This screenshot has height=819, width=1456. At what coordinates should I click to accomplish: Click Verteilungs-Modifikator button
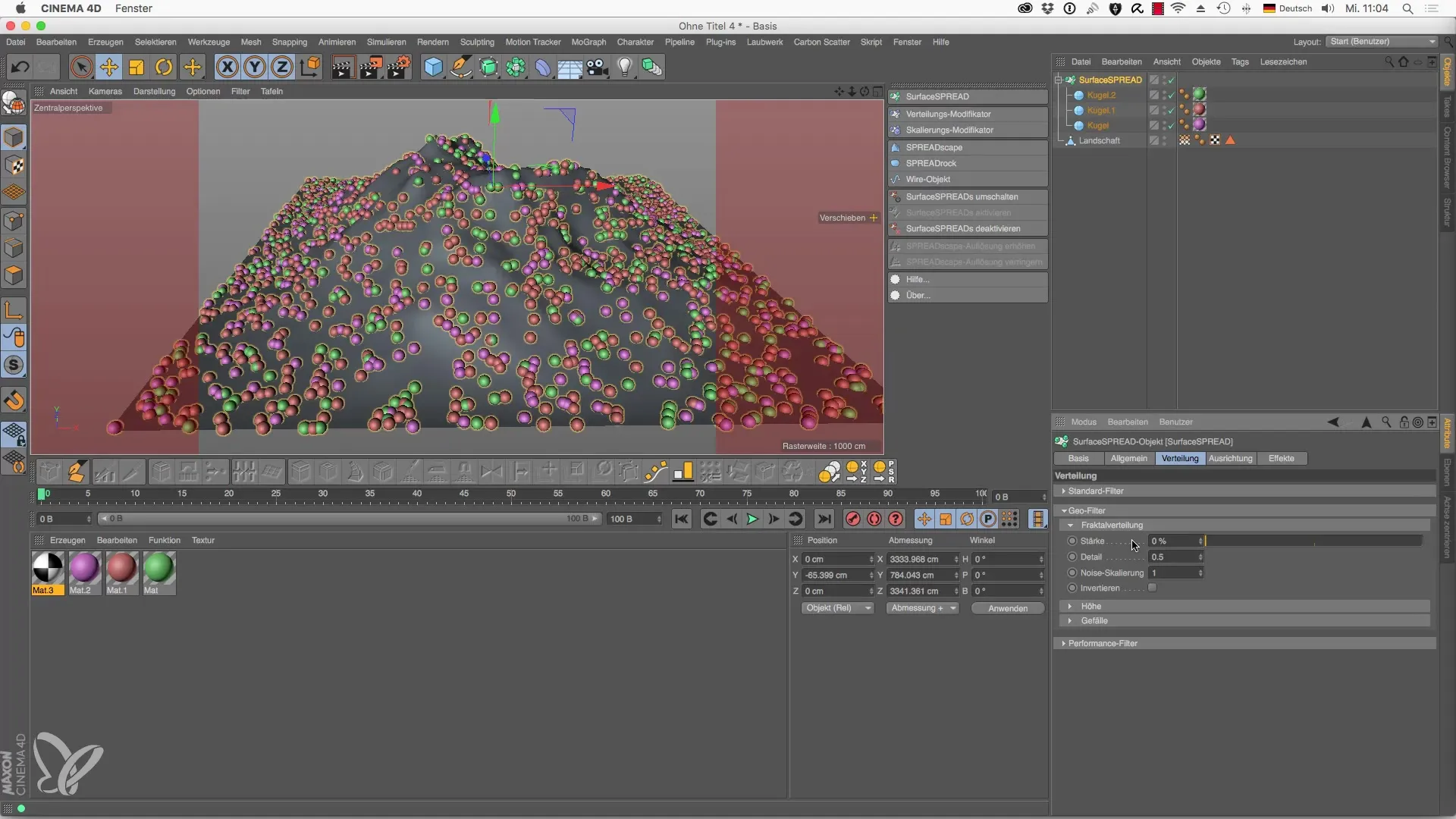(968, 115)
